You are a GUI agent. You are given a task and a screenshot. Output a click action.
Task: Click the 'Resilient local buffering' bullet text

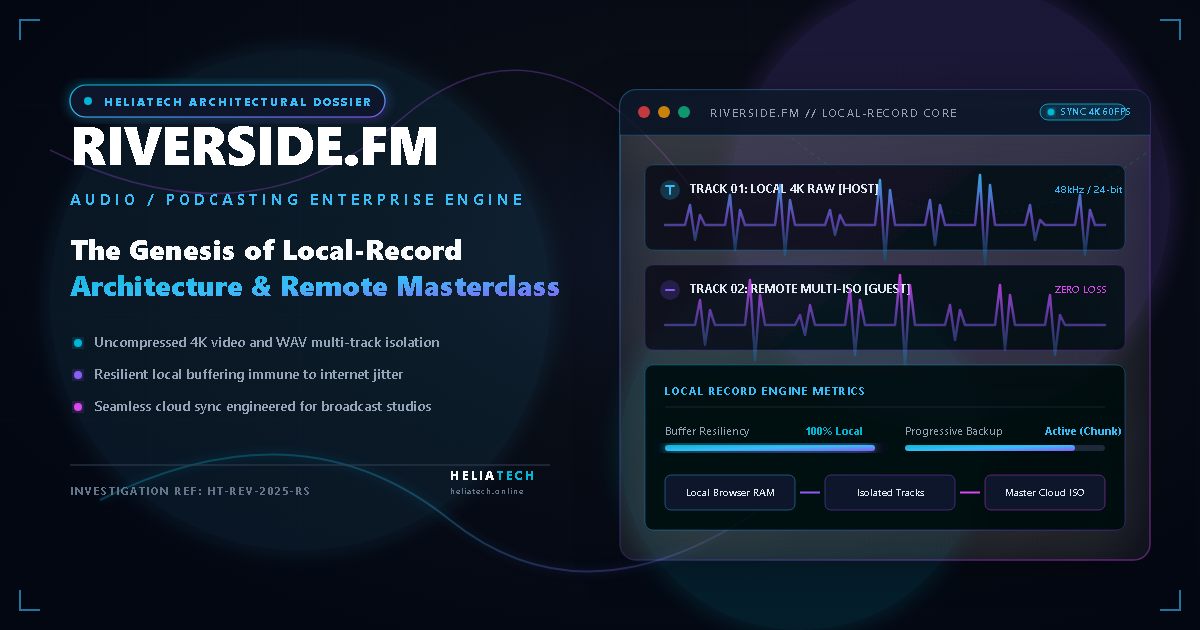click(248, 374)
